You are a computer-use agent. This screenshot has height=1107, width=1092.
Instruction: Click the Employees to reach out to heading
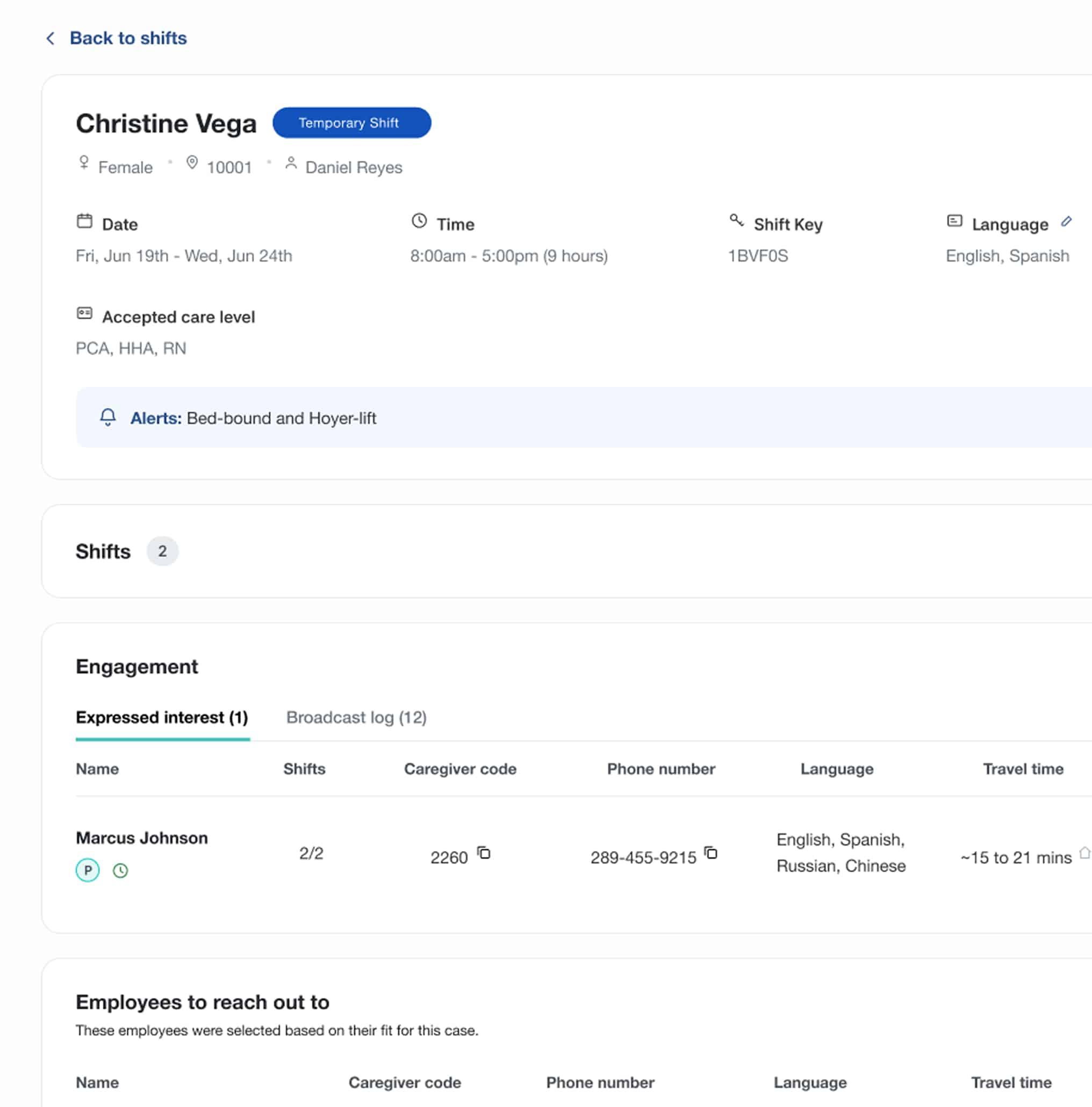click(202, 1002)
